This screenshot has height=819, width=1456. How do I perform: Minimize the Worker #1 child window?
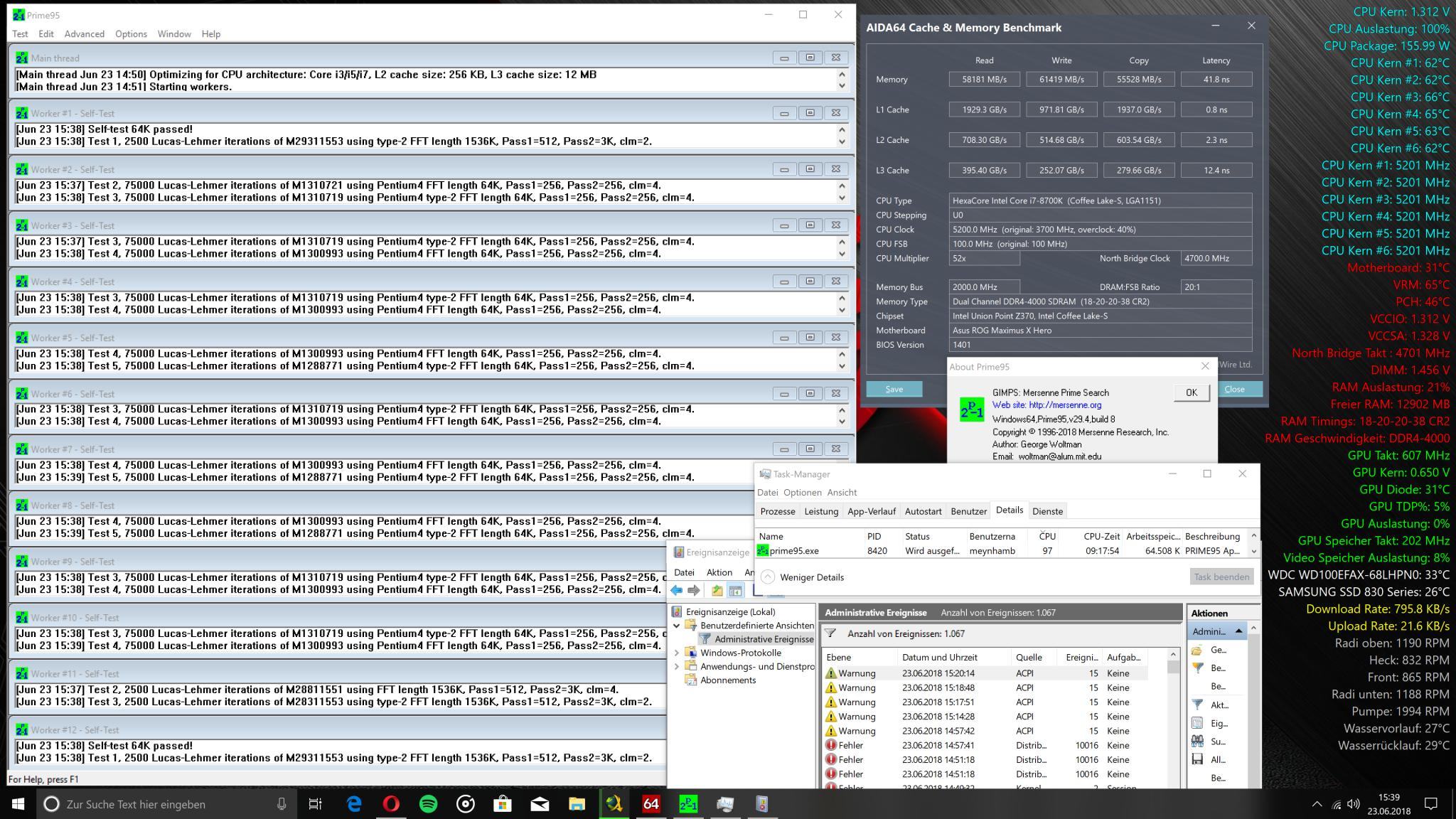pyautogui.click(x=784, y=113)
